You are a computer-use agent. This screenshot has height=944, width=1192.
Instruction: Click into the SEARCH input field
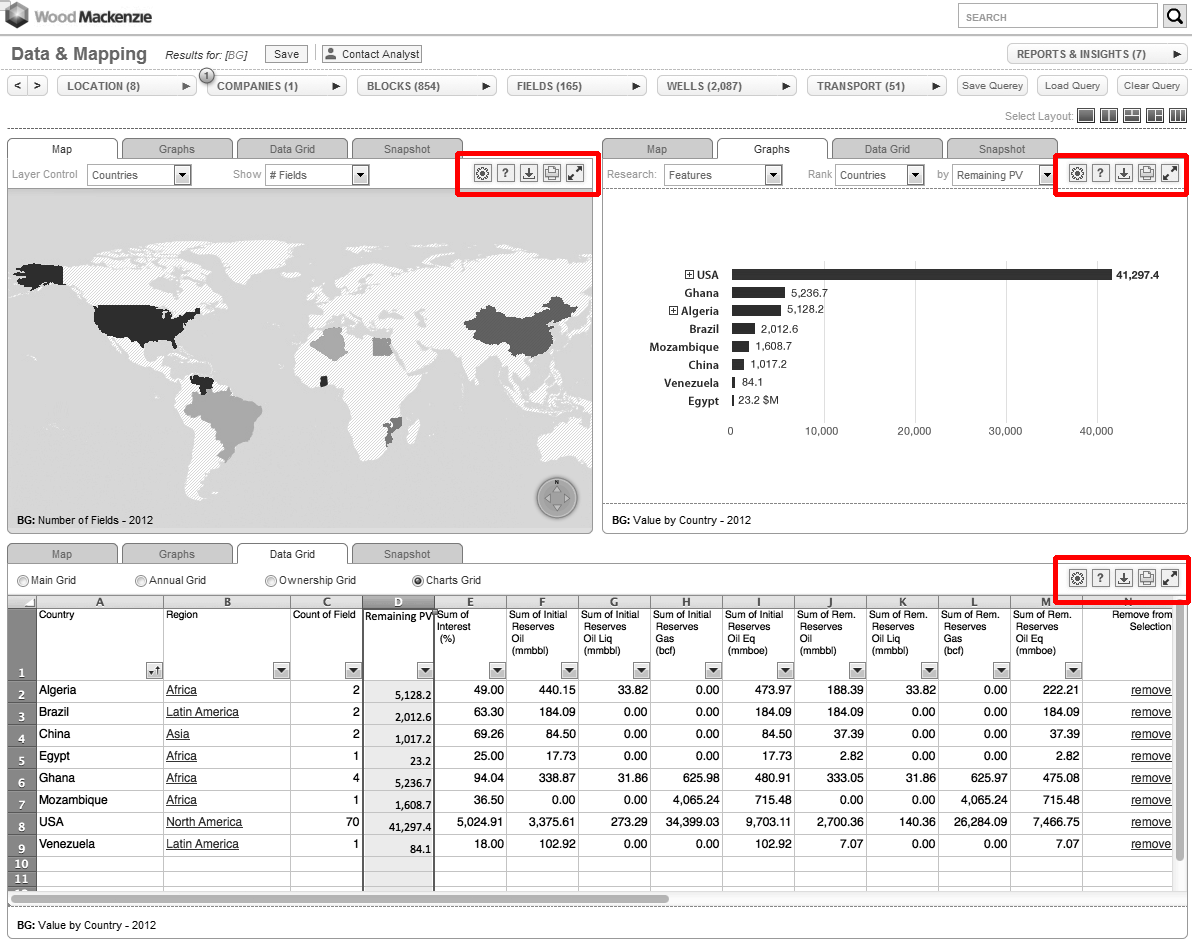[x=1057, y=17]
